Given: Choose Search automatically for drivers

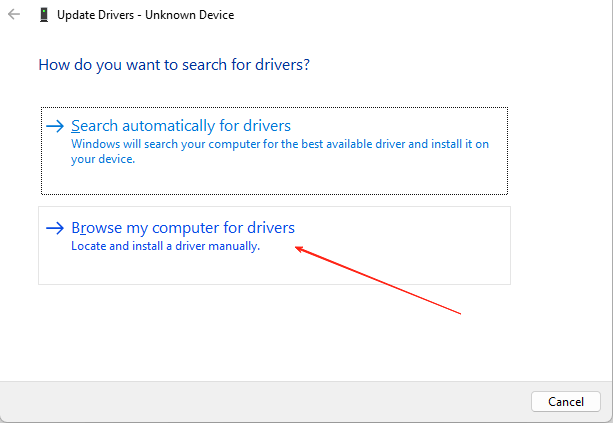Looking at the screenshot, I should coord(181,126).
